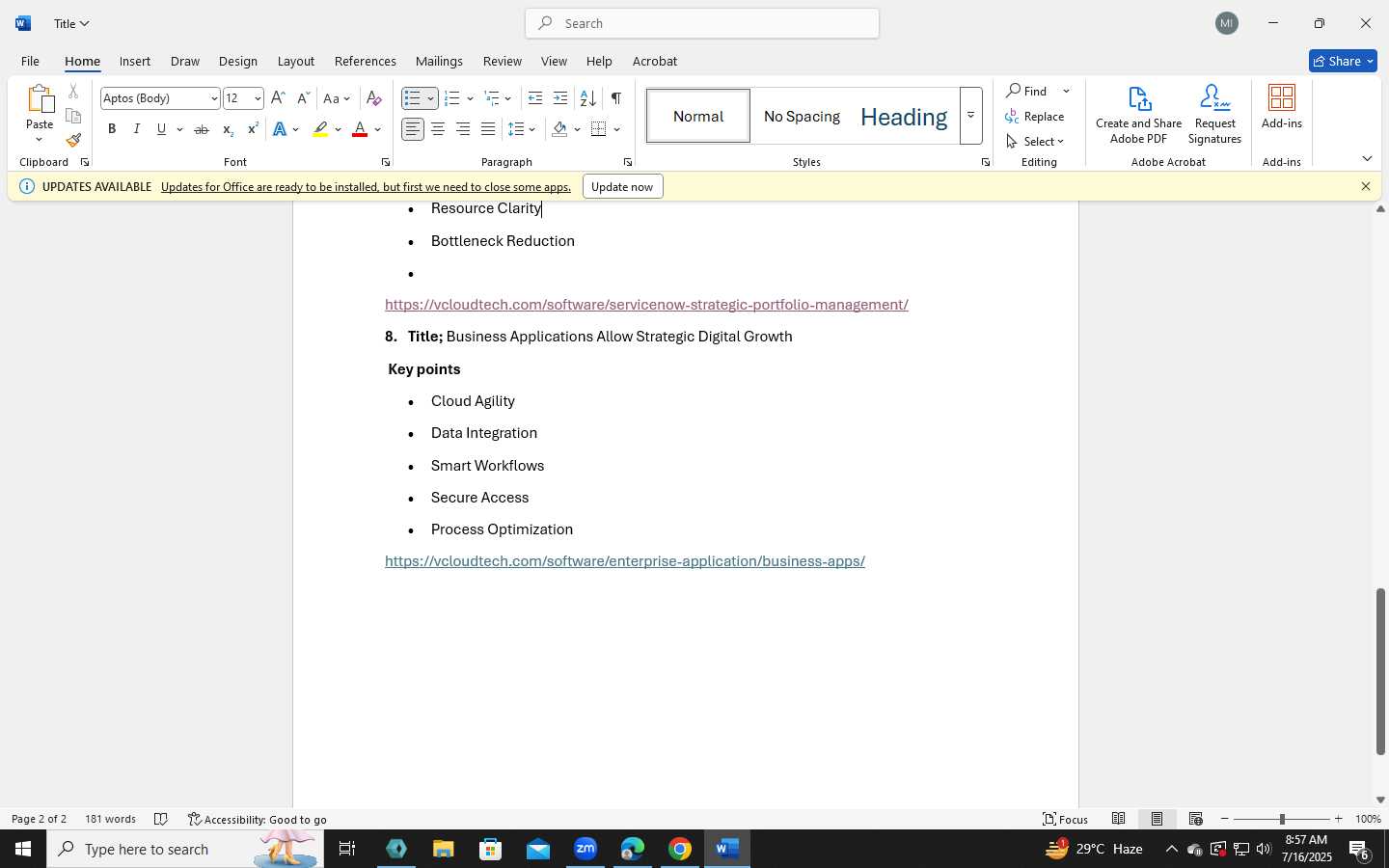The image size is (1389, 868).
Task: Apply subscript formatting
Action: tap(228, 129)
